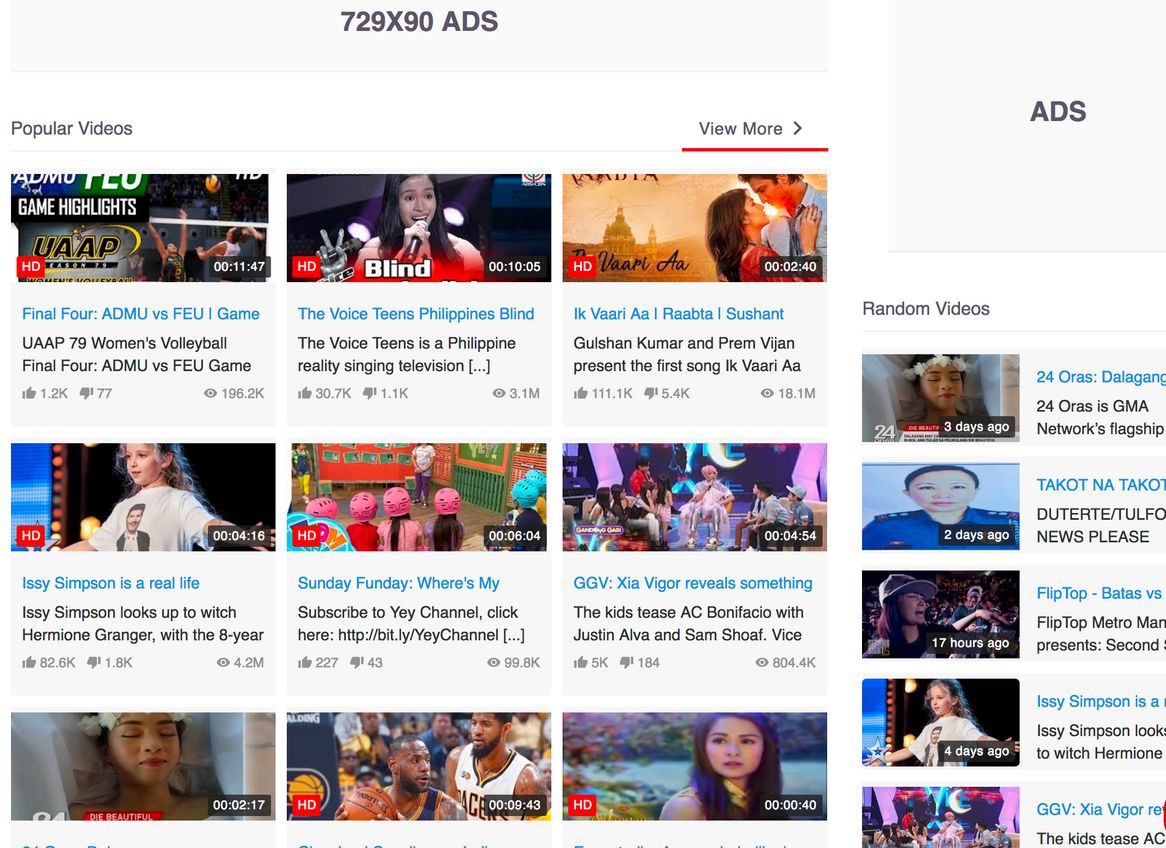The width and height of the screenshot is (1166, 848).
Task: Click the views eye icon on Ik Vaari Aa
Action: [x=767, y=394]
